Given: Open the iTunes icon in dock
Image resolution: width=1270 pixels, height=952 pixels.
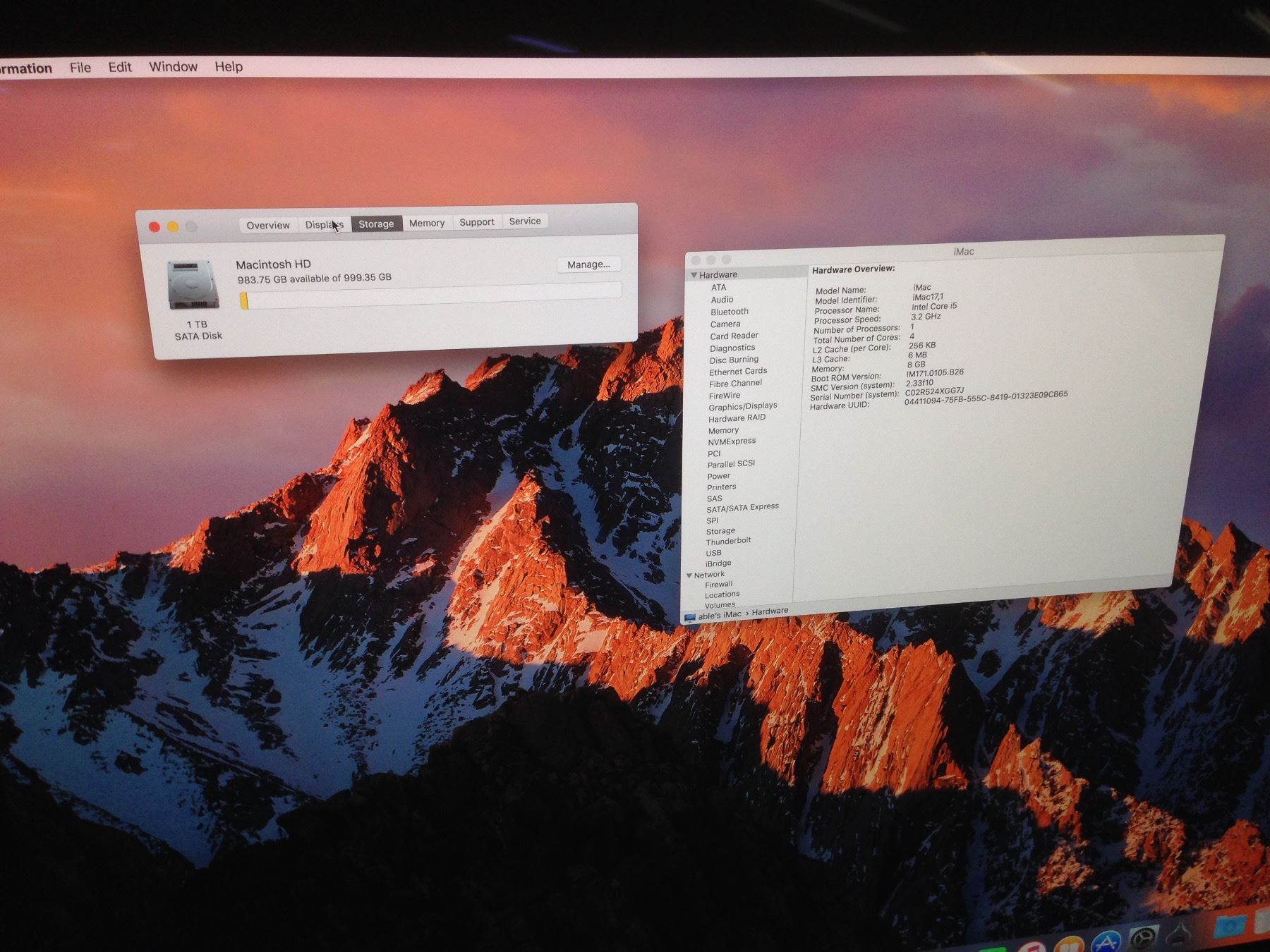Looking at the screenshot, I should 1032,946.
